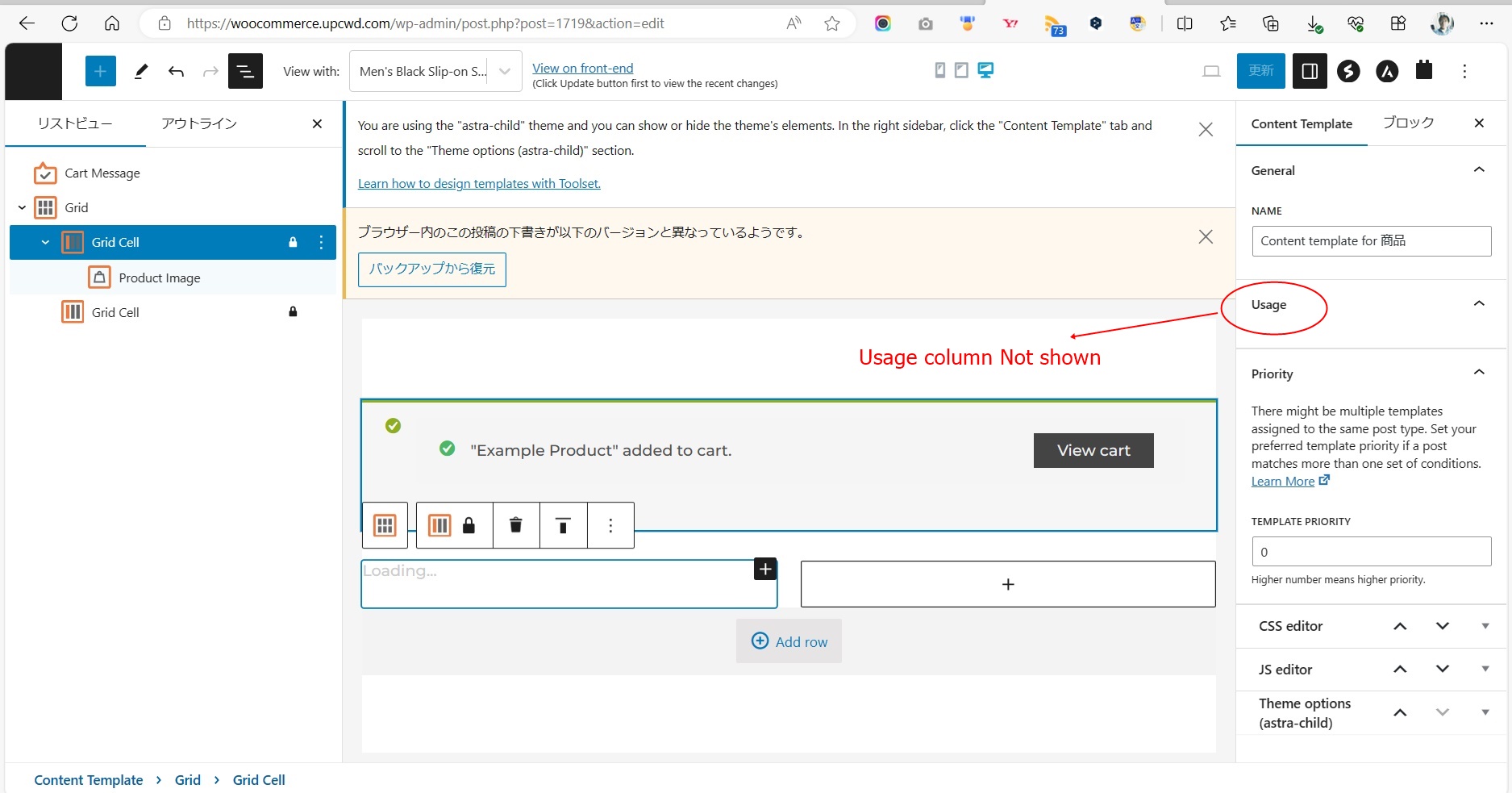Click Grid Cell icon in block toolbar
The width and height of the screenshot is (1512, 793).
coord(439,525)
